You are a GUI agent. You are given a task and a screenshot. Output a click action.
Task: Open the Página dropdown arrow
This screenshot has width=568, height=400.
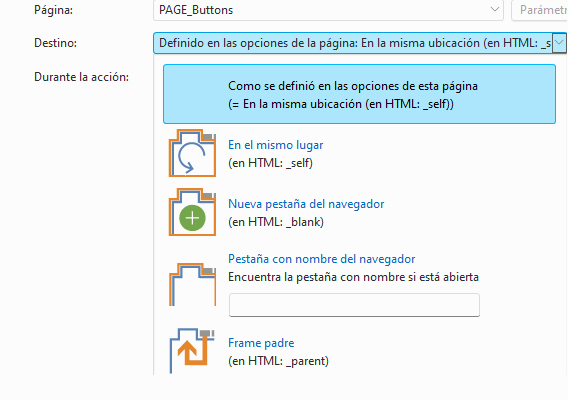tap(494, 10)
